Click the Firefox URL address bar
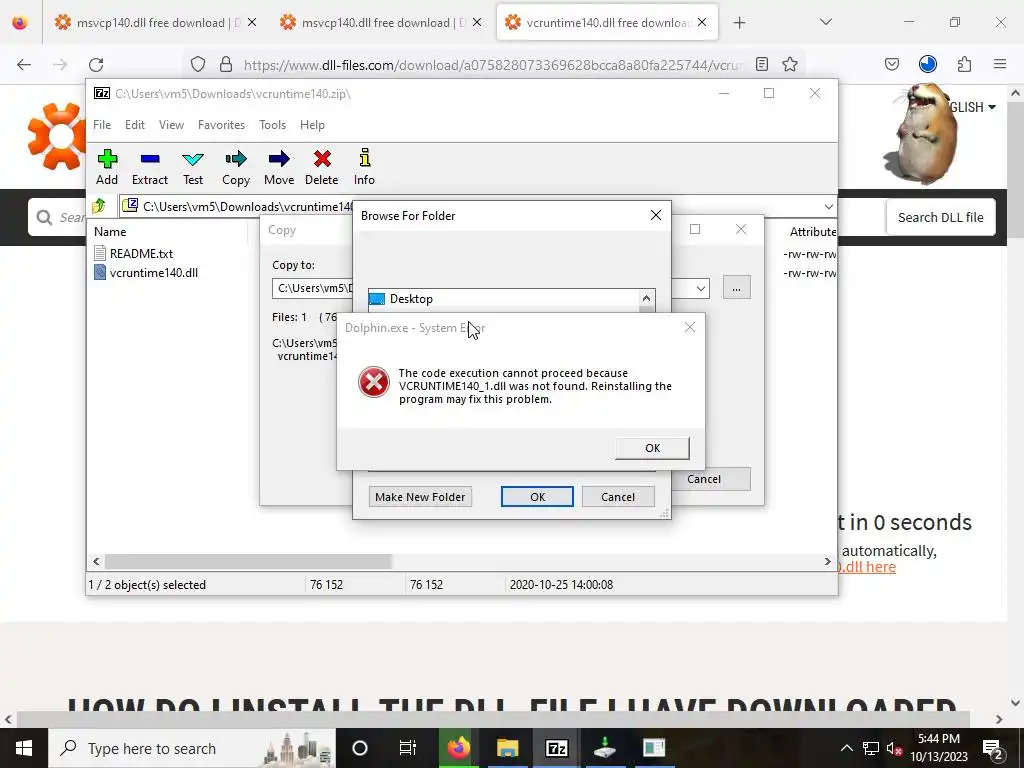The width and height of the screenshot is (1024, 768). point(493,65)
